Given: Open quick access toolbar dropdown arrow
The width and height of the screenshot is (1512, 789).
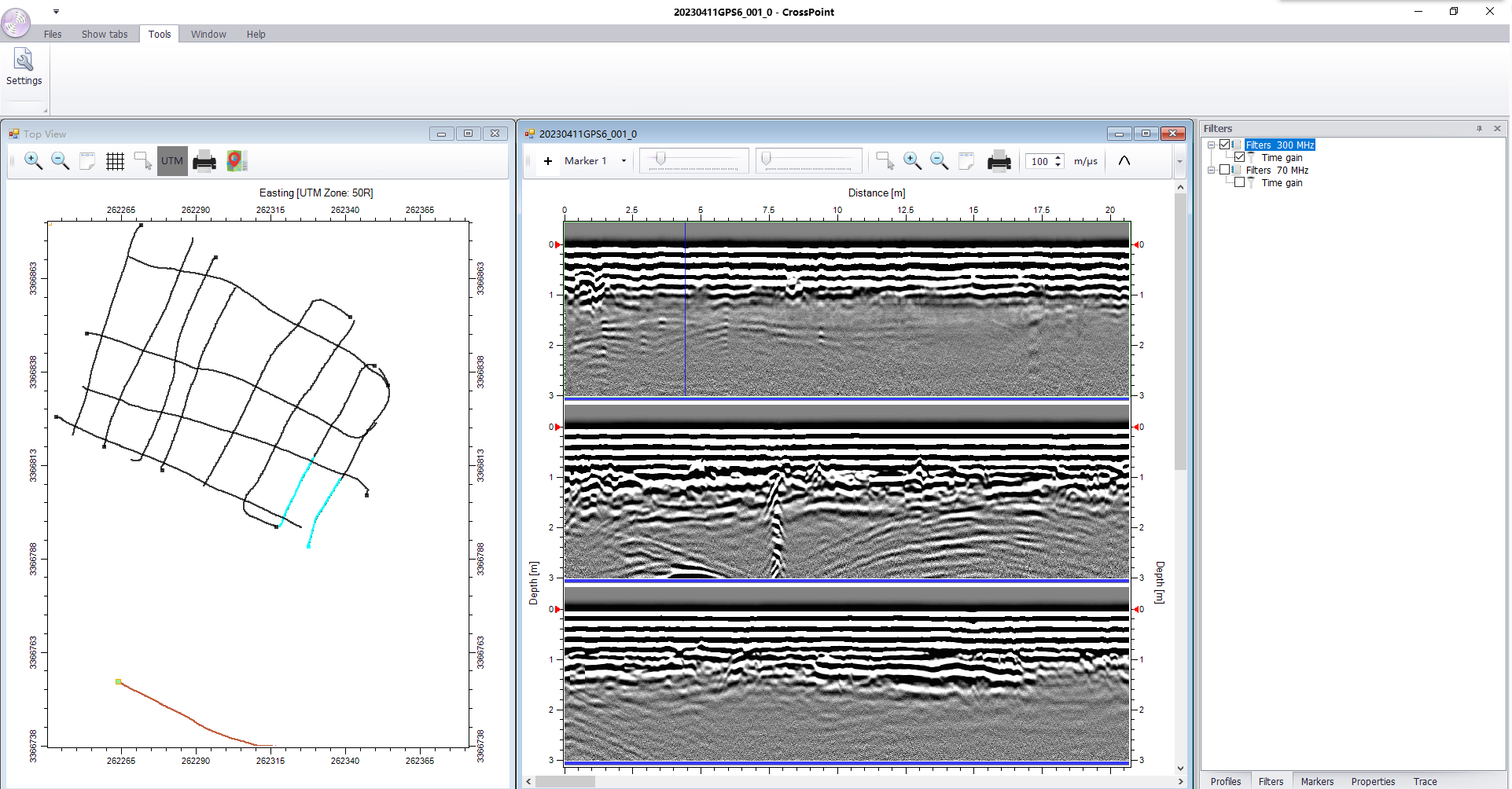Looking at the screenshot, I should (56, 12).
